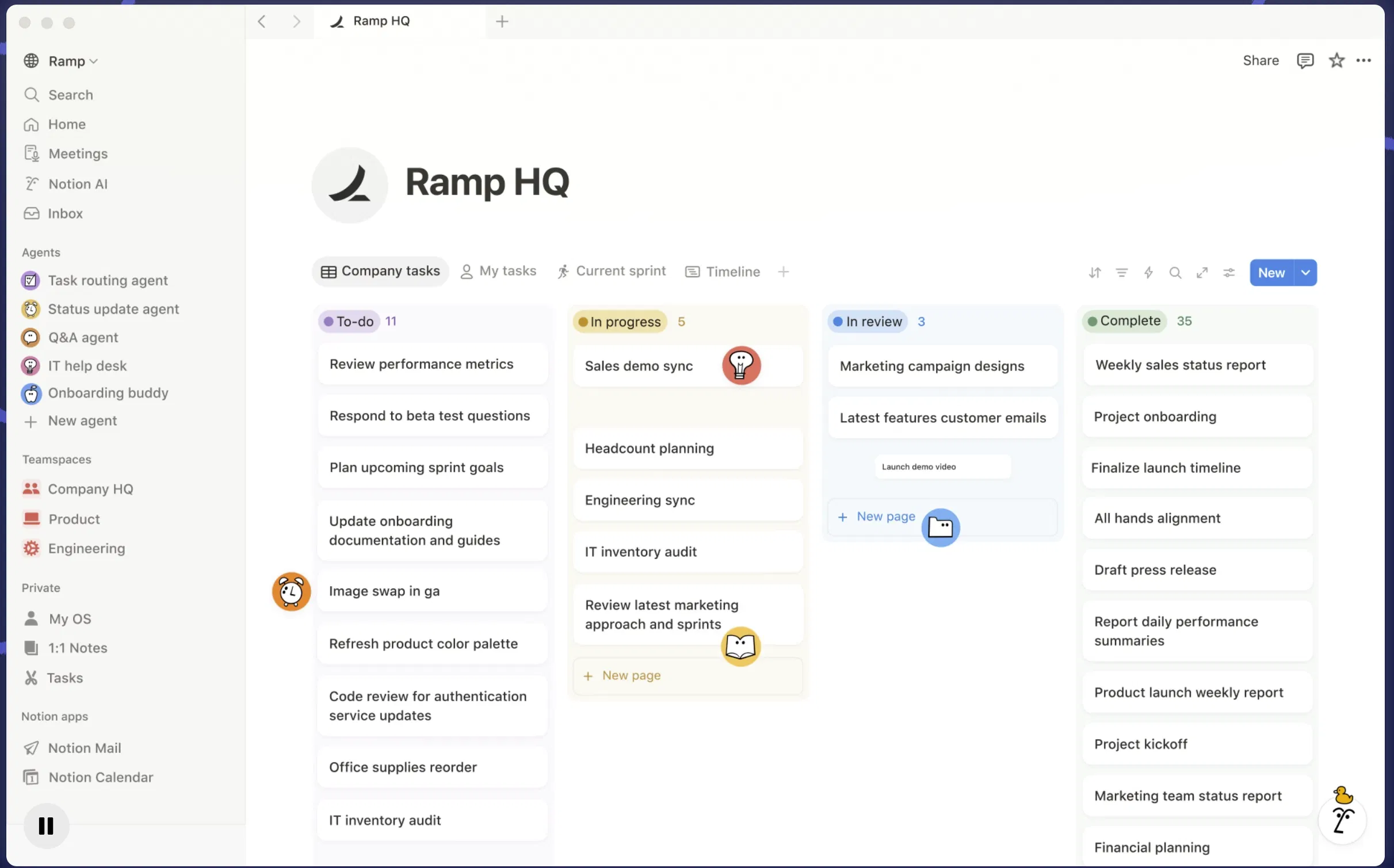The width and height of the screenshot is (1394, 868).
Task: Open a new tab with plus button
Action: point(502,21)
